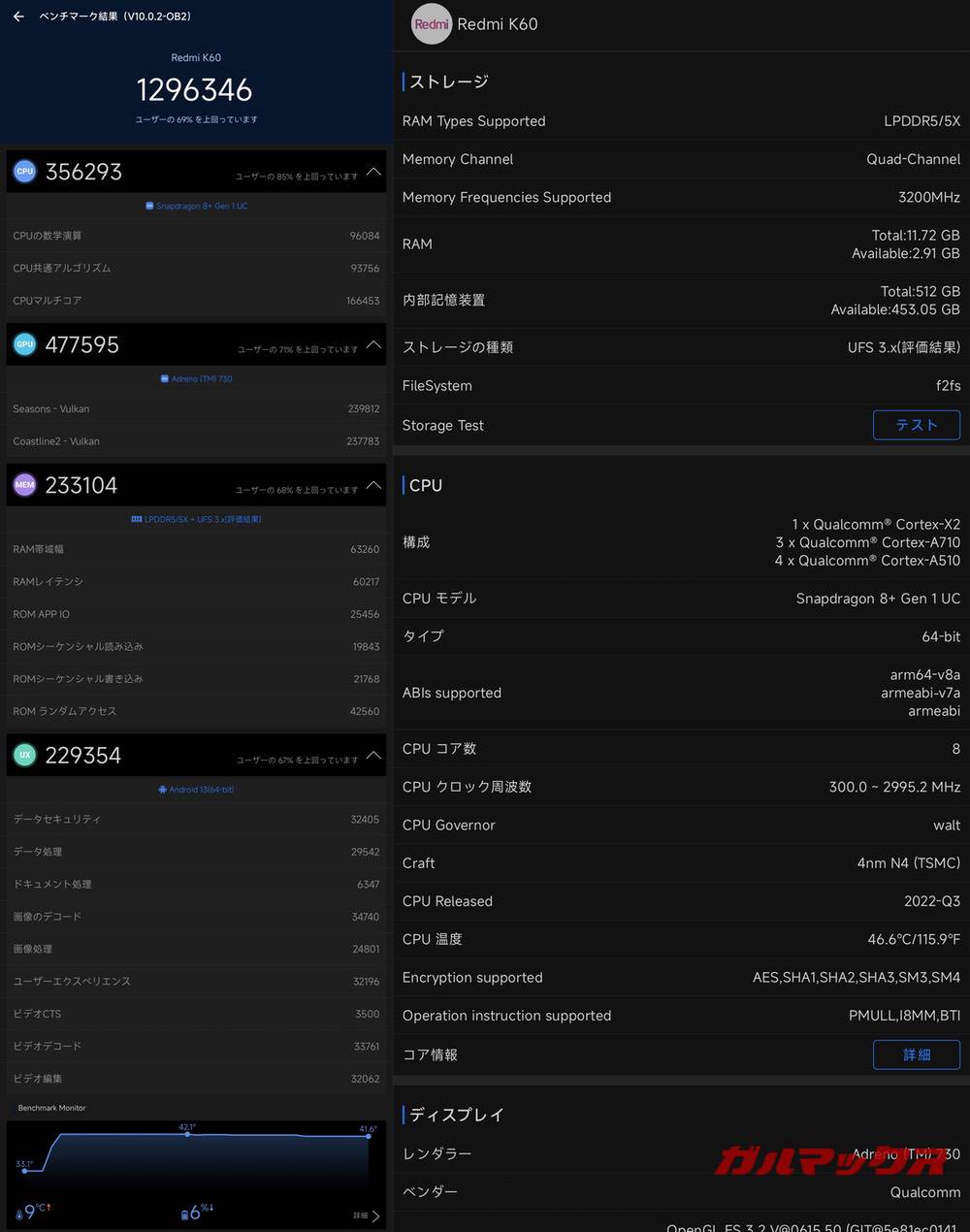Click the LPDDR5/5X + UFS 3.x label icon
Image resolution: width=970 pixels, height=1232 pixels.
tap(136, 519)
